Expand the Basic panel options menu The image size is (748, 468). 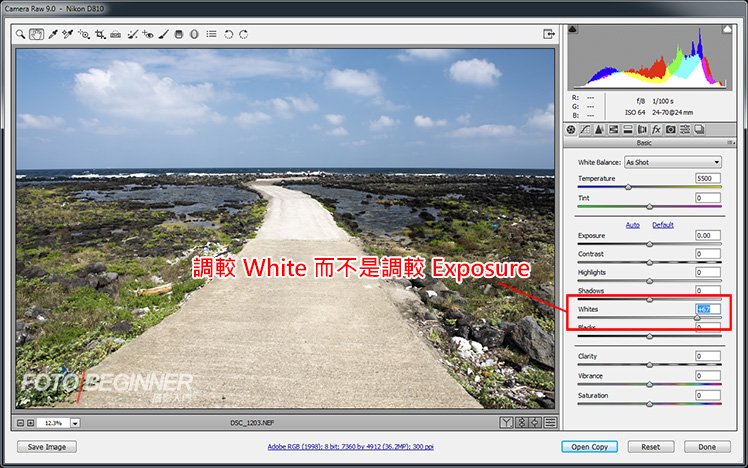click(731, 143)
